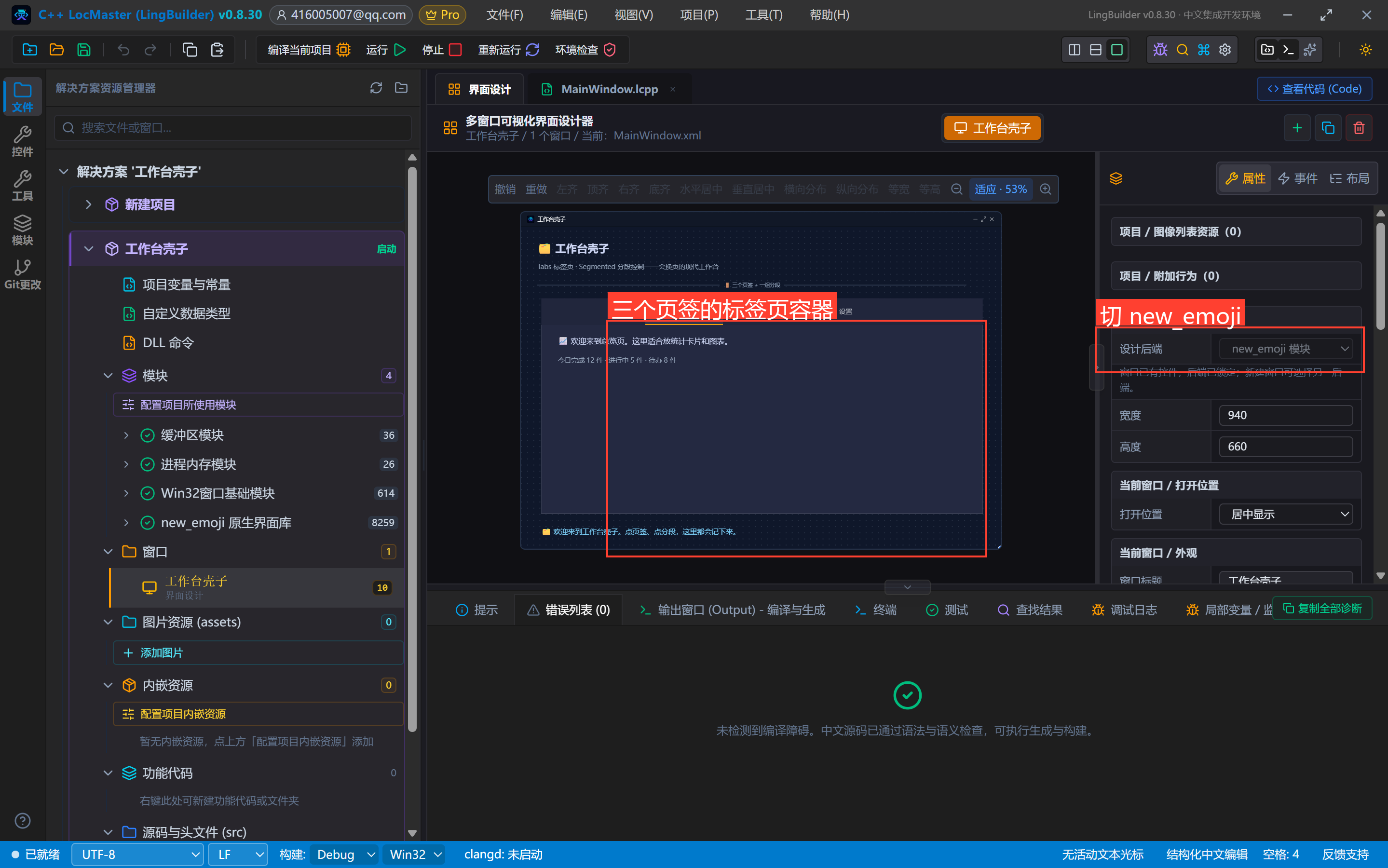The width and height of the screenshot is (1388, 868).
Task: Click the 添加图片 button
Action: pos(259,653)
